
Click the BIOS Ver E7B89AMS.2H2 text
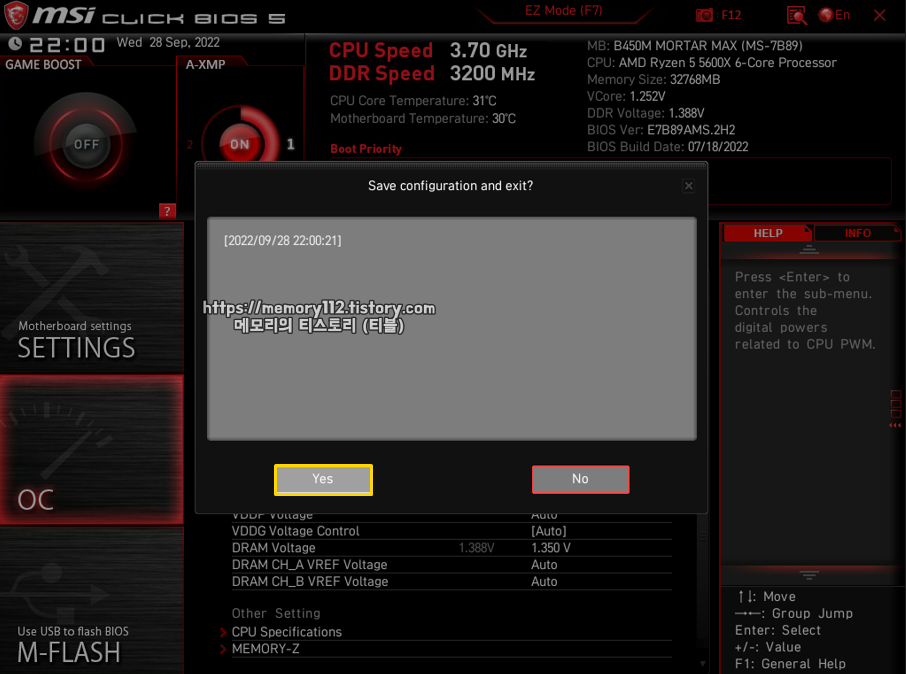click(x=661, y=129)
